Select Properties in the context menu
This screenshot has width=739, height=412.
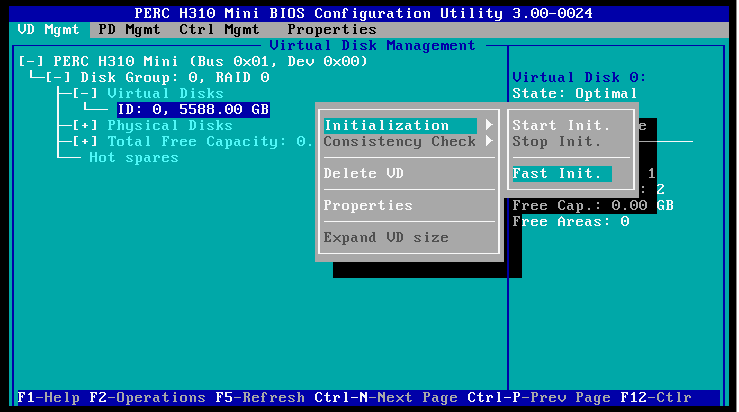coord(367,206)
